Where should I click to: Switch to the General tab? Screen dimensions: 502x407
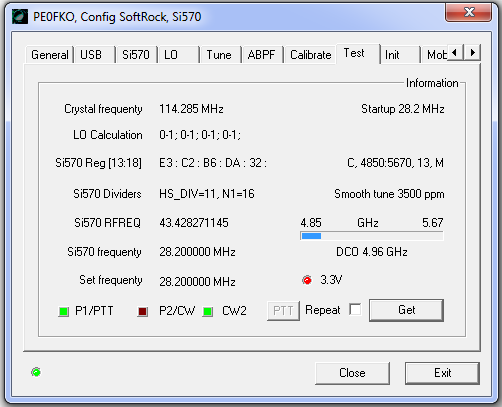tap(50, 55)
